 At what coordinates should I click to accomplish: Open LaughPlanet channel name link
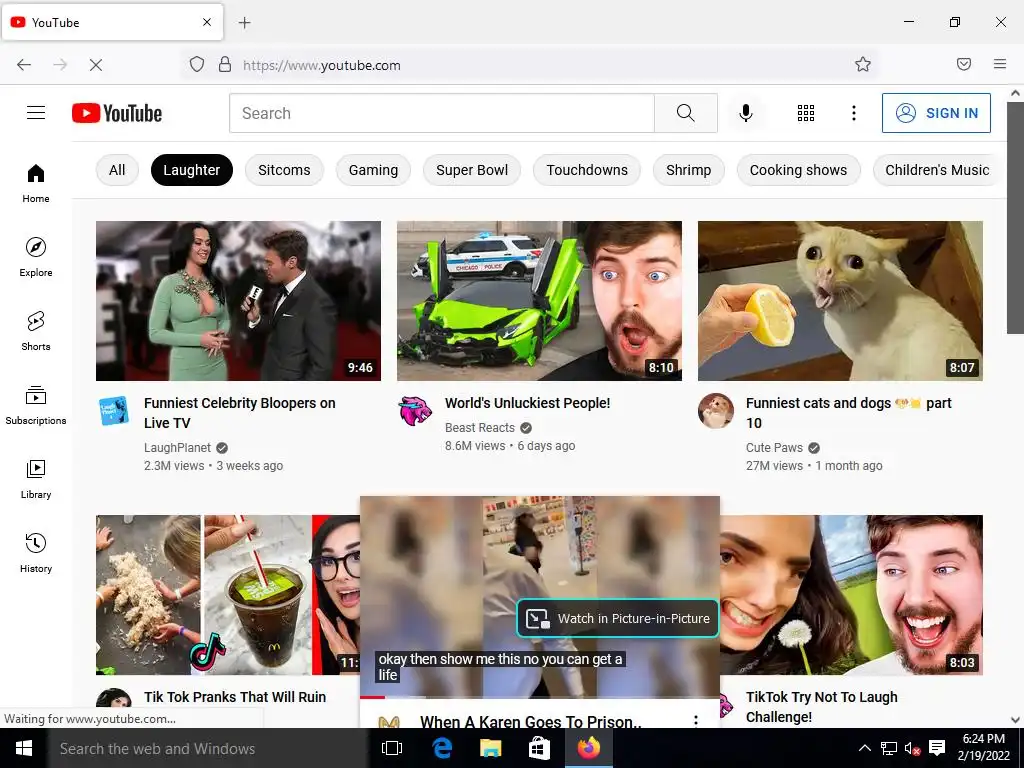(x=177, y=447)
